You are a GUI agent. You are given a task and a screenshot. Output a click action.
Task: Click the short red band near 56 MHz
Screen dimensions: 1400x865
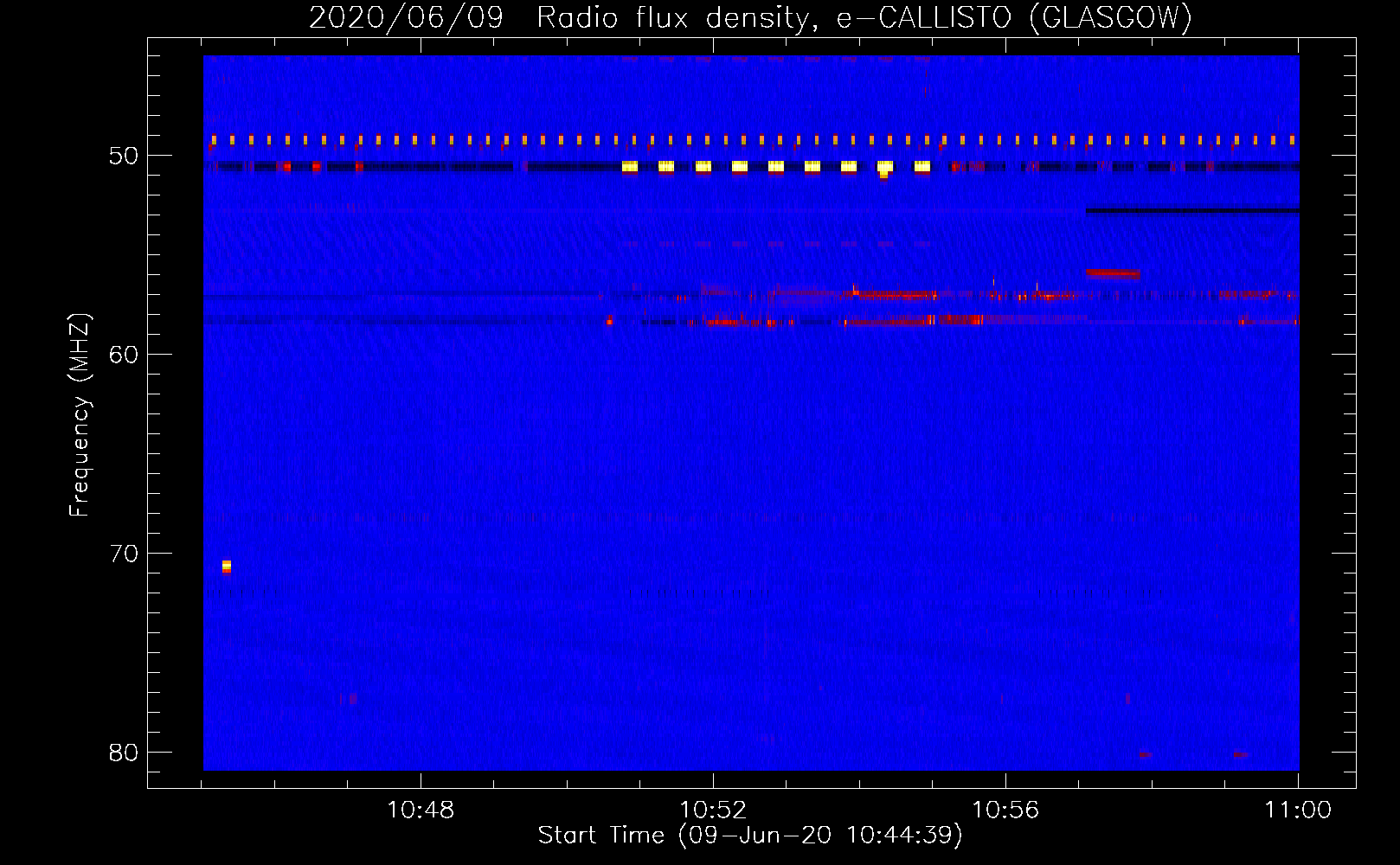pos(1113,274)
